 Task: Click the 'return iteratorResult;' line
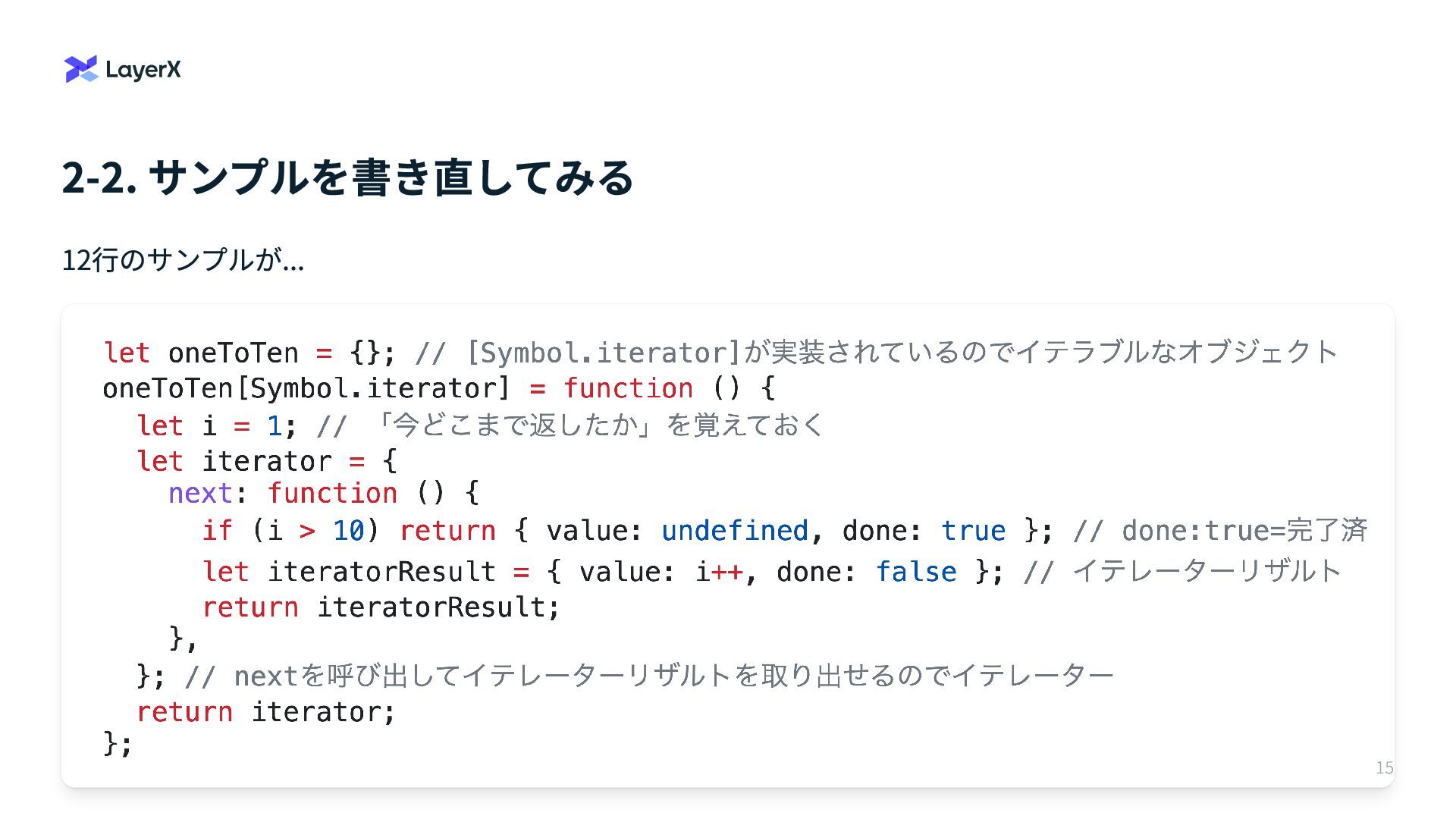click(x=381, y=607)
